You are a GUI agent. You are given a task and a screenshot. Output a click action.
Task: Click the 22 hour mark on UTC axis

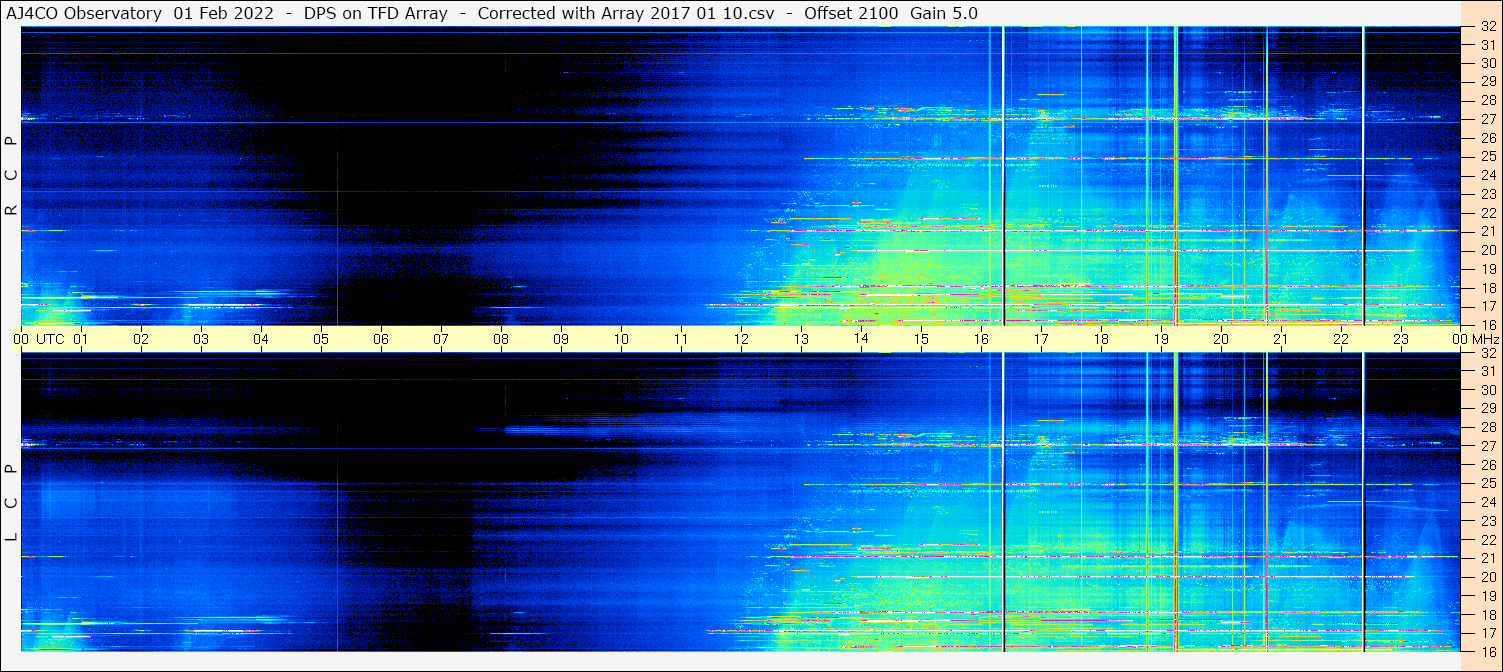(x=1341, y=339)
